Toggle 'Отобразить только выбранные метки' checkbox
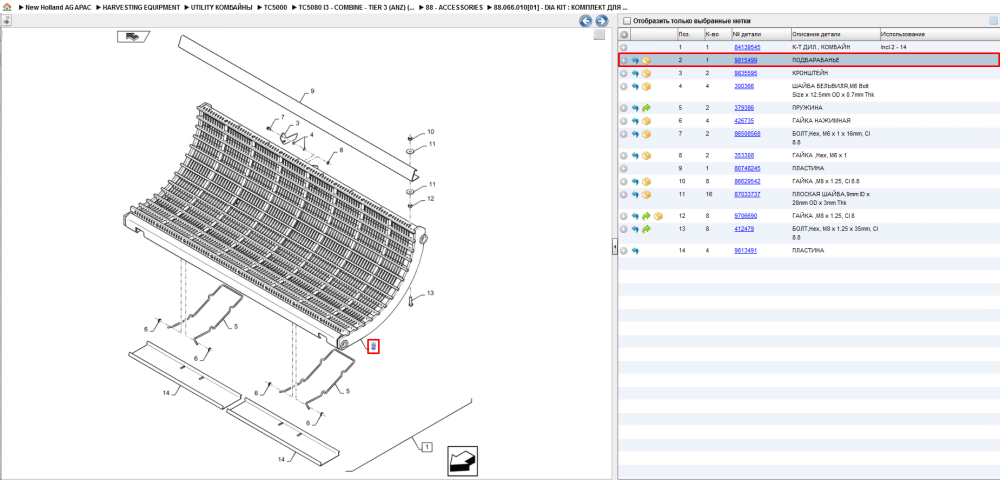This screenshot has height=480, width=1000. coord(626,21)
